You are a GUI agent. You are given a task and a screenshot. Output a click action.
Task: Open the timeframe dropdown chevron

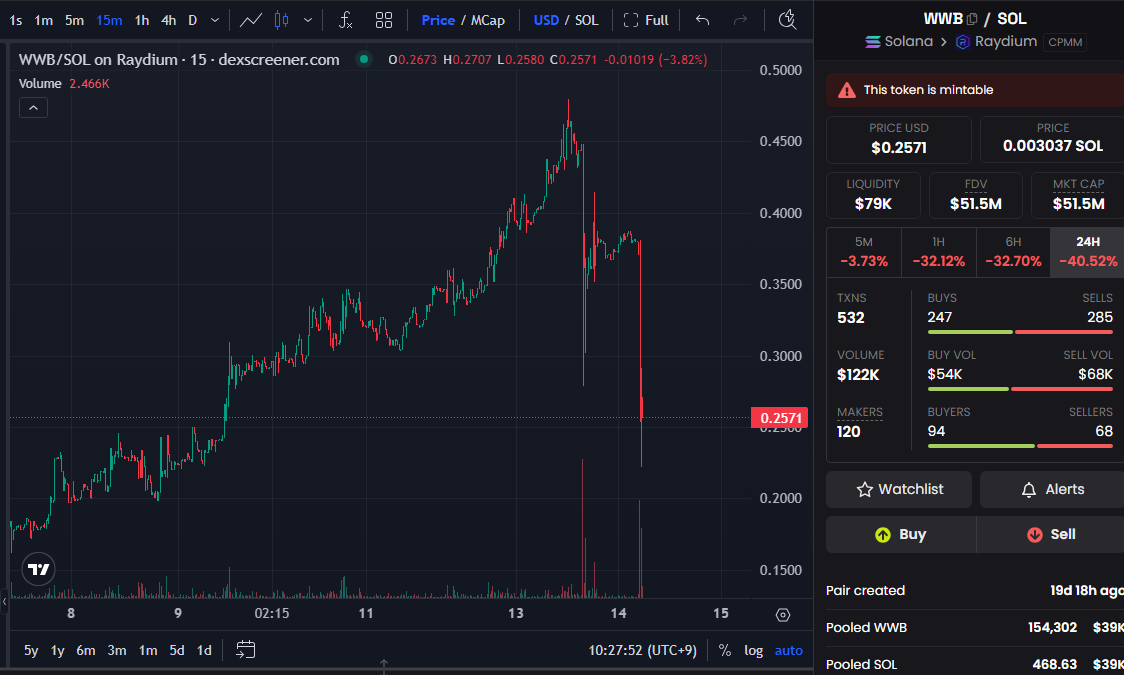pyautogui.click(x=215, y=20)
